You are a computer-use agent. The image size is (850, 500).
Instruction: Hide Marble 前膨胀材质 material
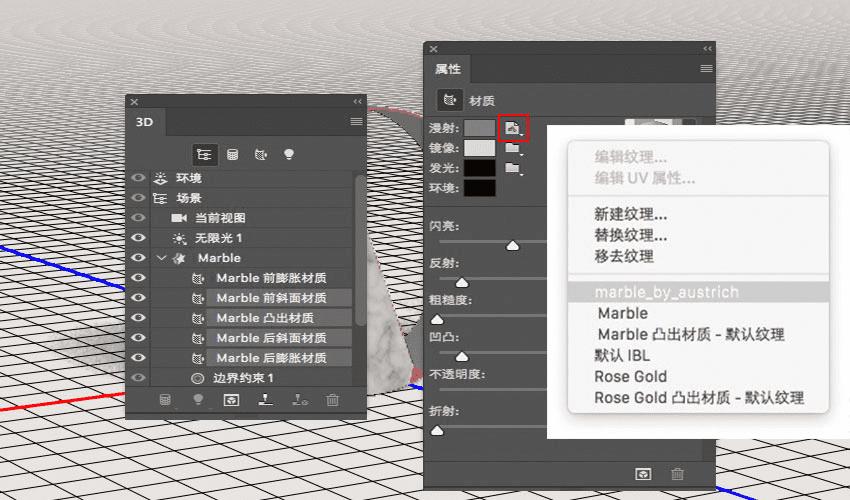tap(138, 278)
